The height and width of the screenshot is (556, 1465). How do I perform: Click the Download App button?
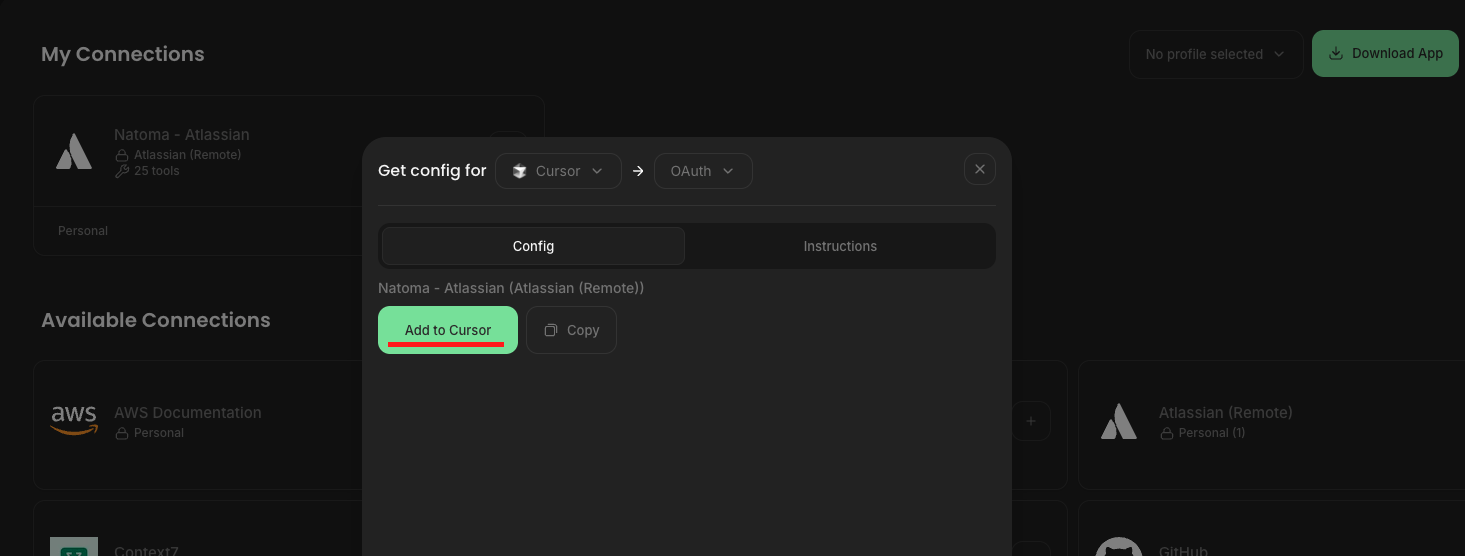point(1385,54)
